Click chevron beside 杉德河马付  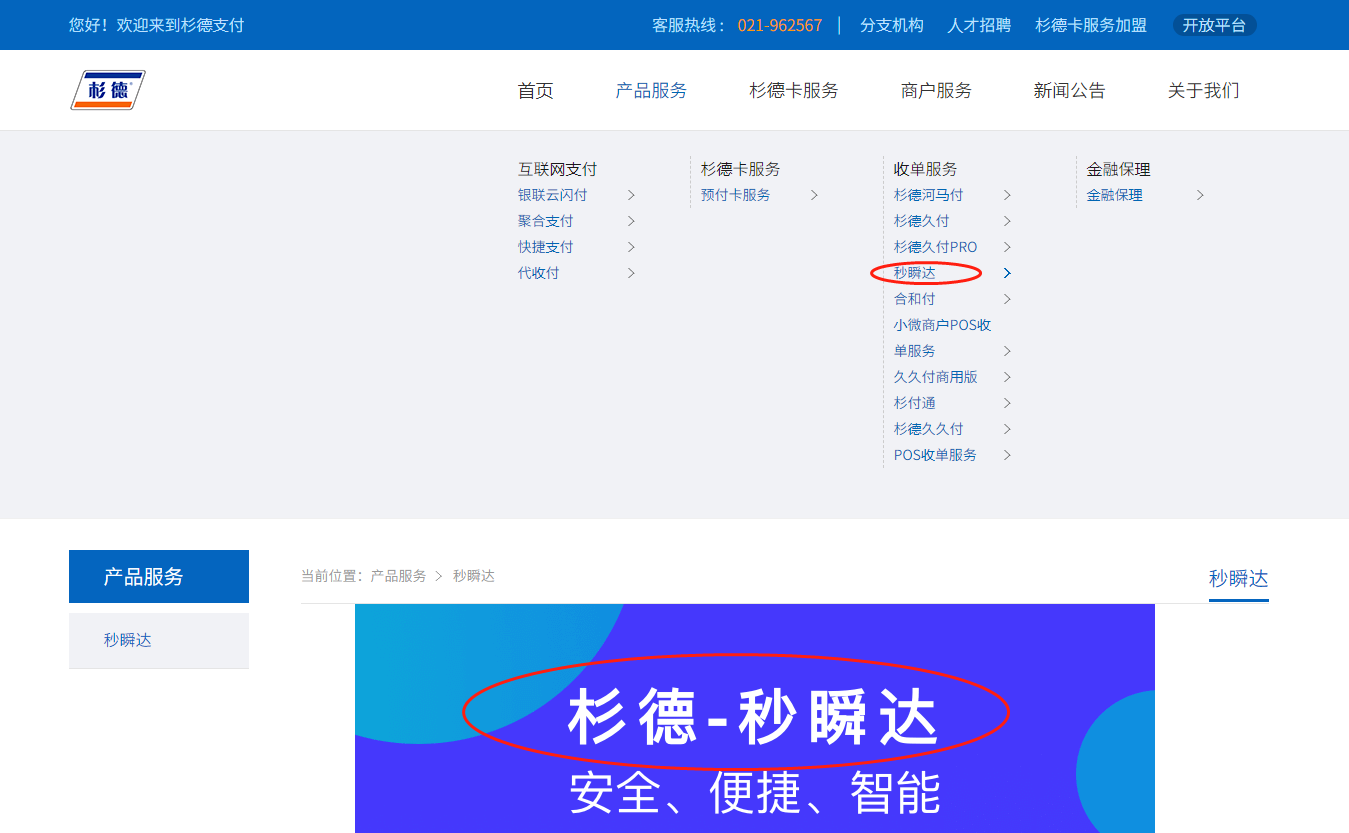click(x=1007, y=195)
